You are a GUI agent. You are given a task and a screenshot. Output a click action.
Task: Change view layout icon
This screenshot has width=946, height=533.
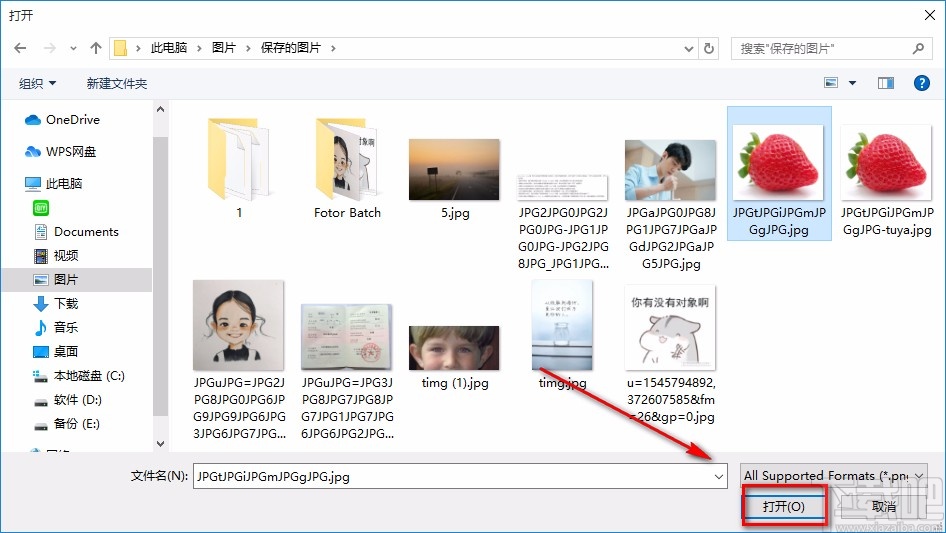point(831,83)
